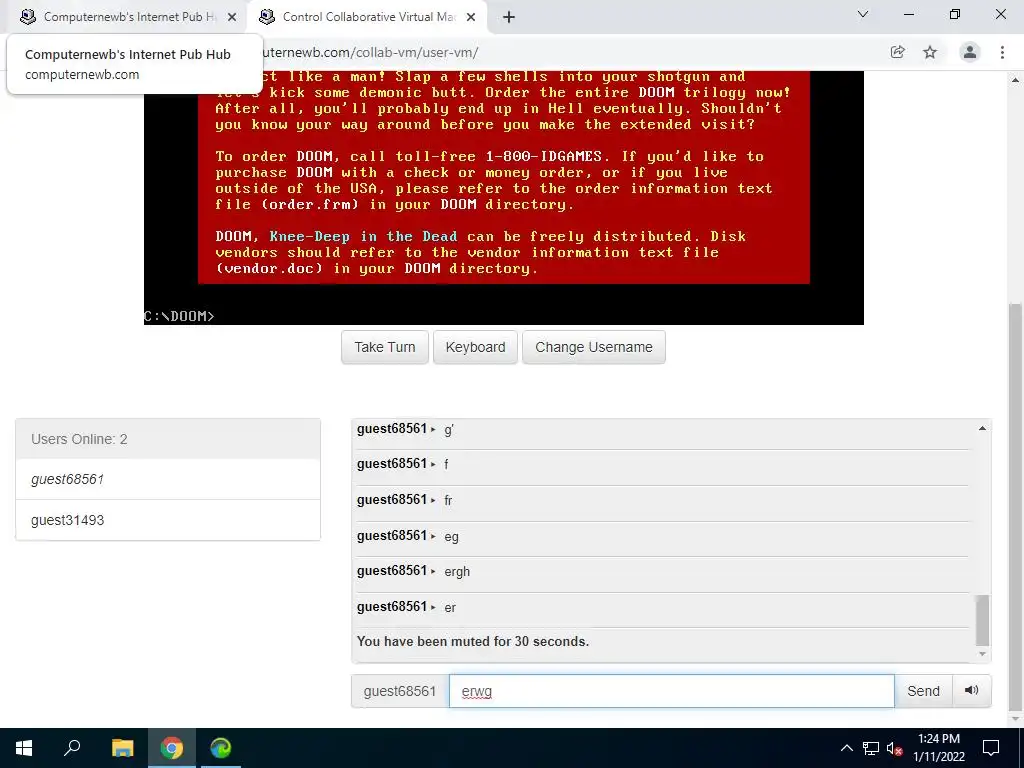The image size is (1024, 768).
Task: Click the Take Turn button
Action: pos(385,347)
